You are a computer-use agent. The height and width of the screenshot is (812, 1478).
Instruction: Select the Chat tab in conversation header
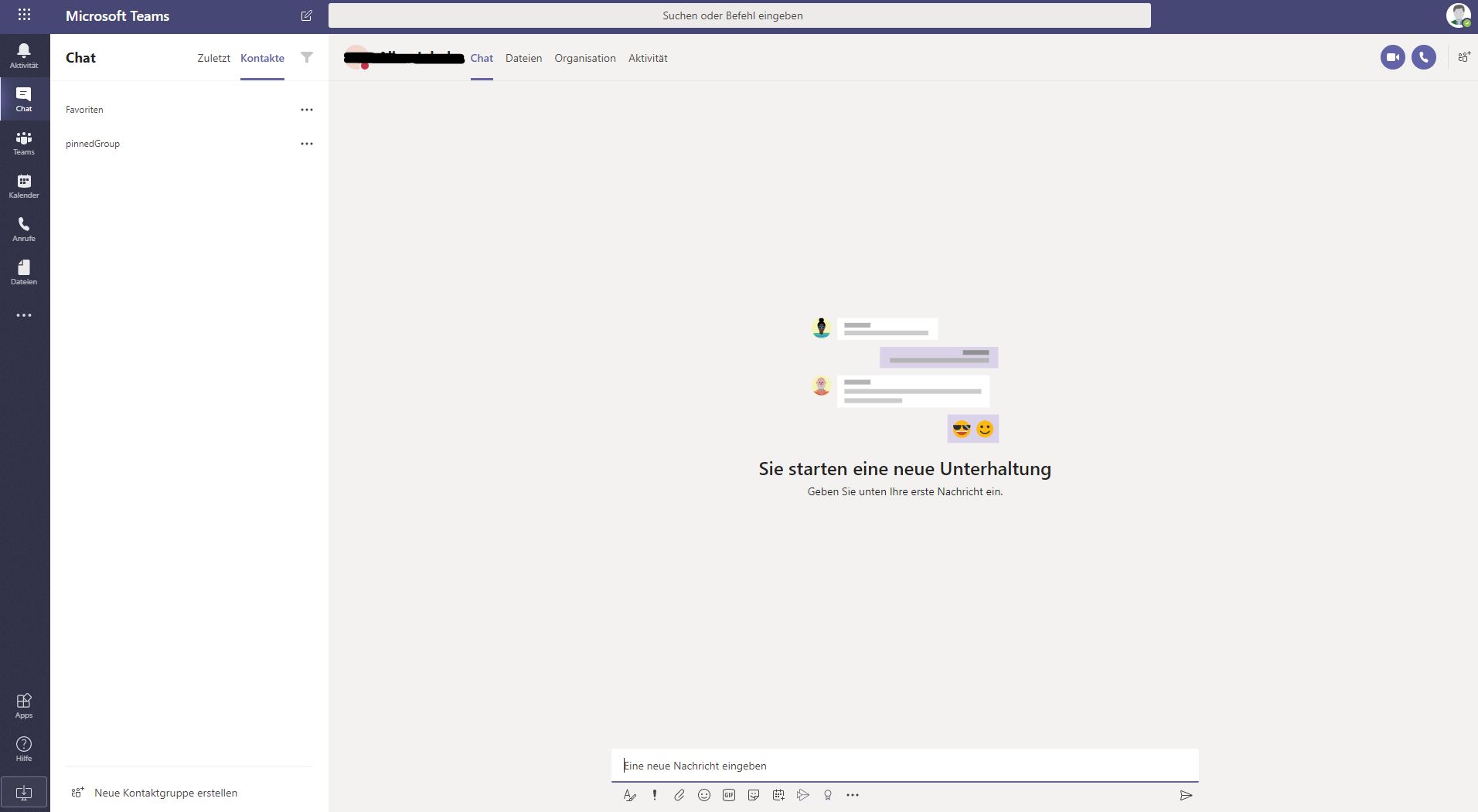click(482, 58)
